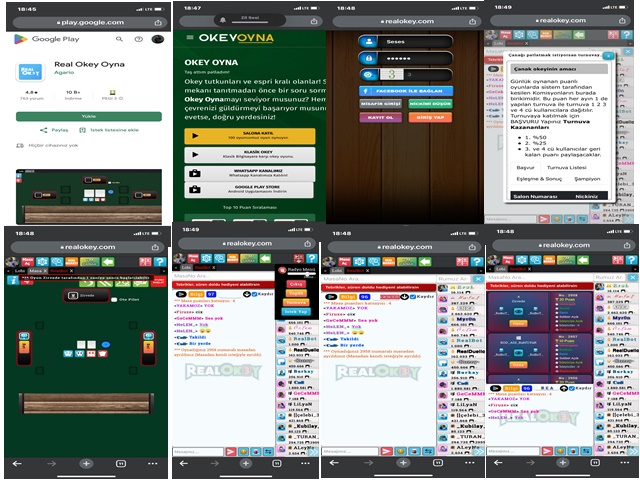Tap green back arrow on game table screen
Screen dimensions: 640x480
(x=108, y=262)
